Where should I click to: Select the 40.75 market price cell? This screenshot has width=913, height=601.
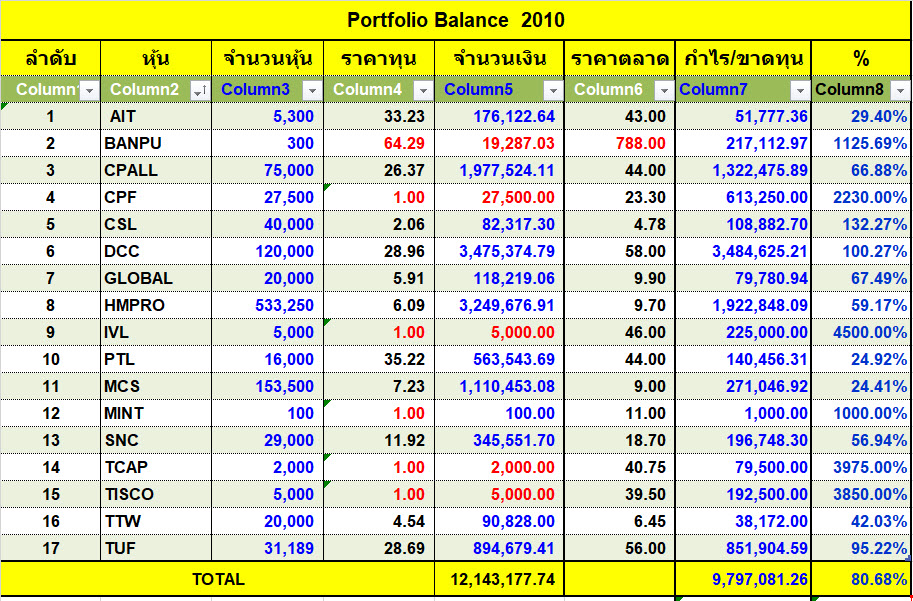[620, 467]
